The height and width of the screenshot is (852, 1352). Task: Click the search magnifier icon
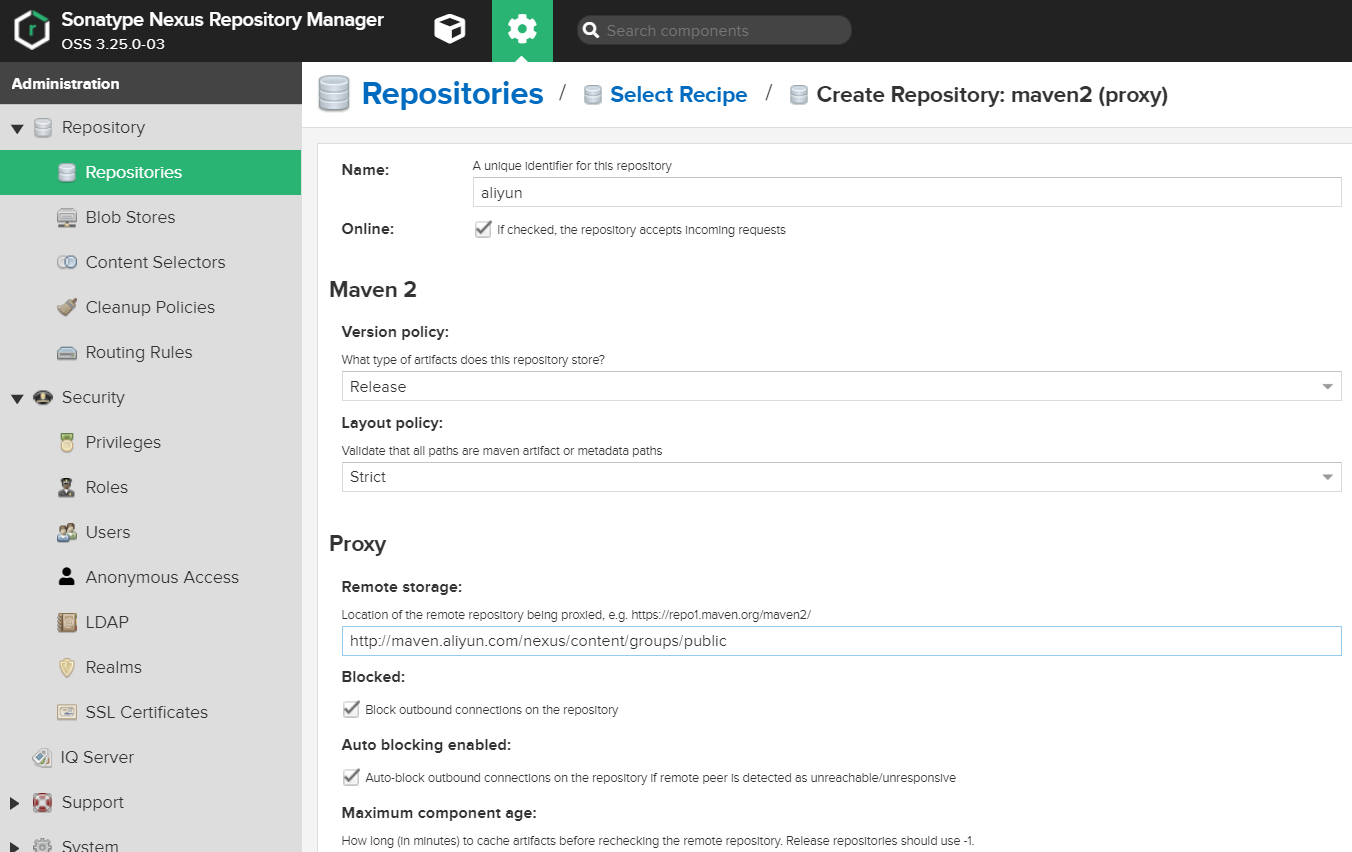tap(591, 31)
